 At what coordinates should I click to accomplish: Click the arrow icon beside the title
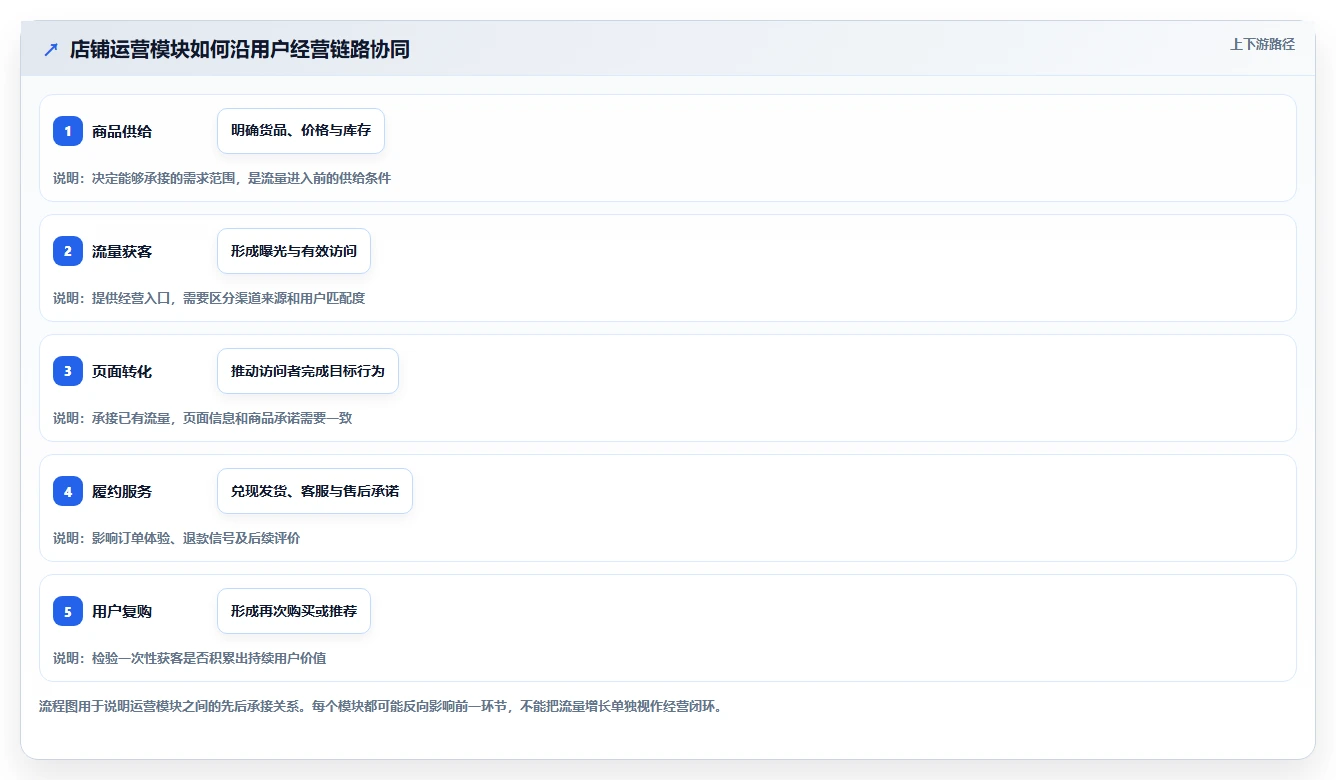[51, 49]
